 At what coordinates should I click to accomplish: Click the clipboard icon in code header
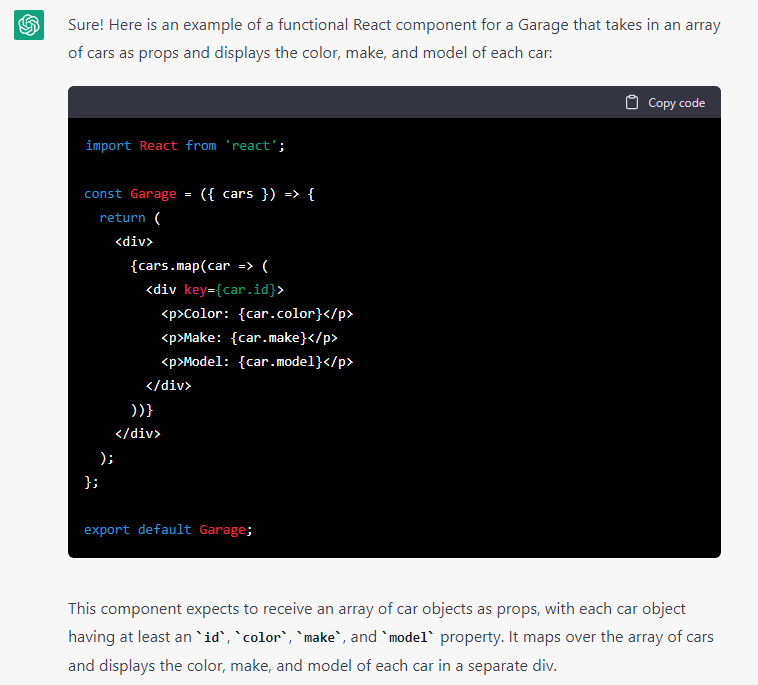click(632, 102)
